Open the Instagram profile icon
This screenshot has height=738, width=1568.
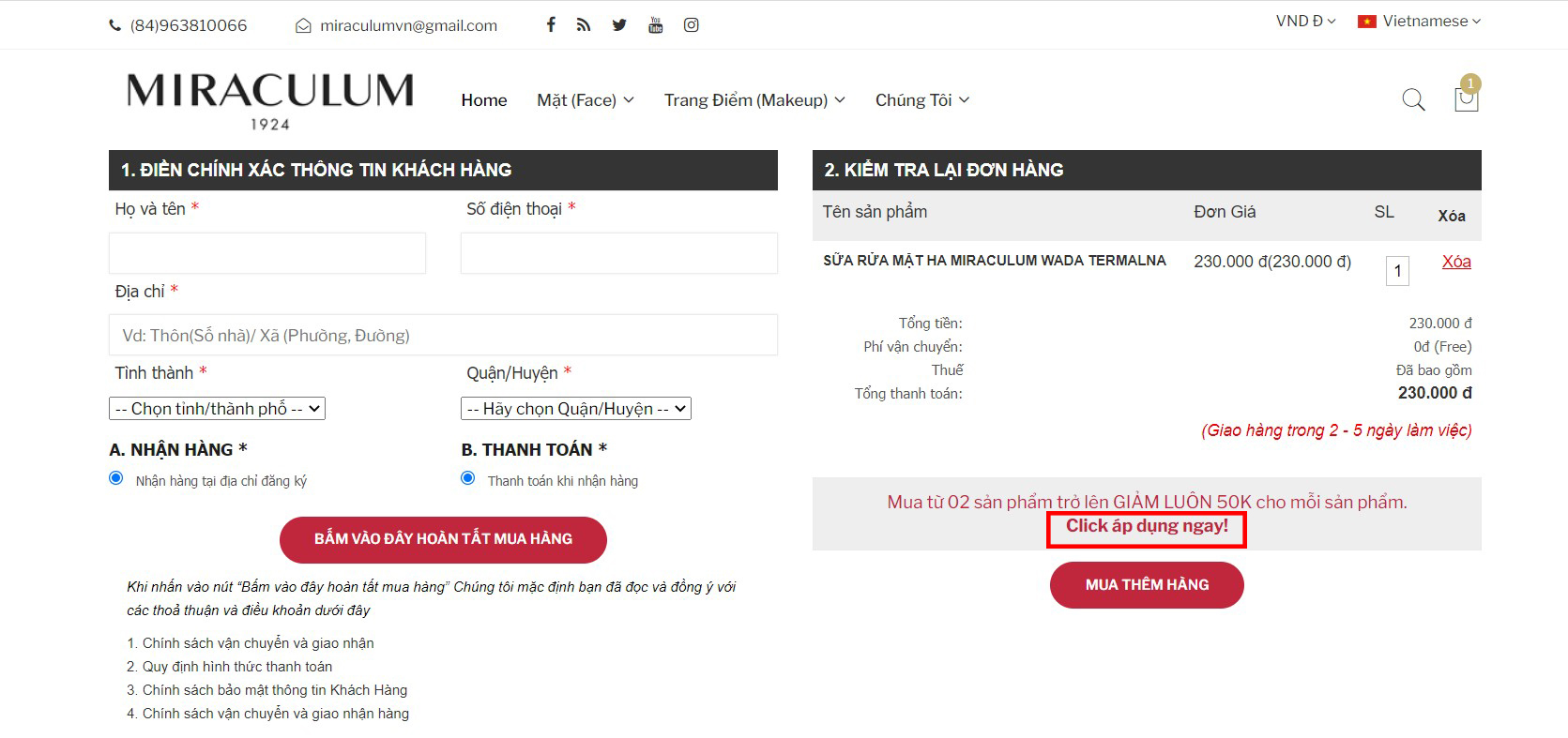691,25
